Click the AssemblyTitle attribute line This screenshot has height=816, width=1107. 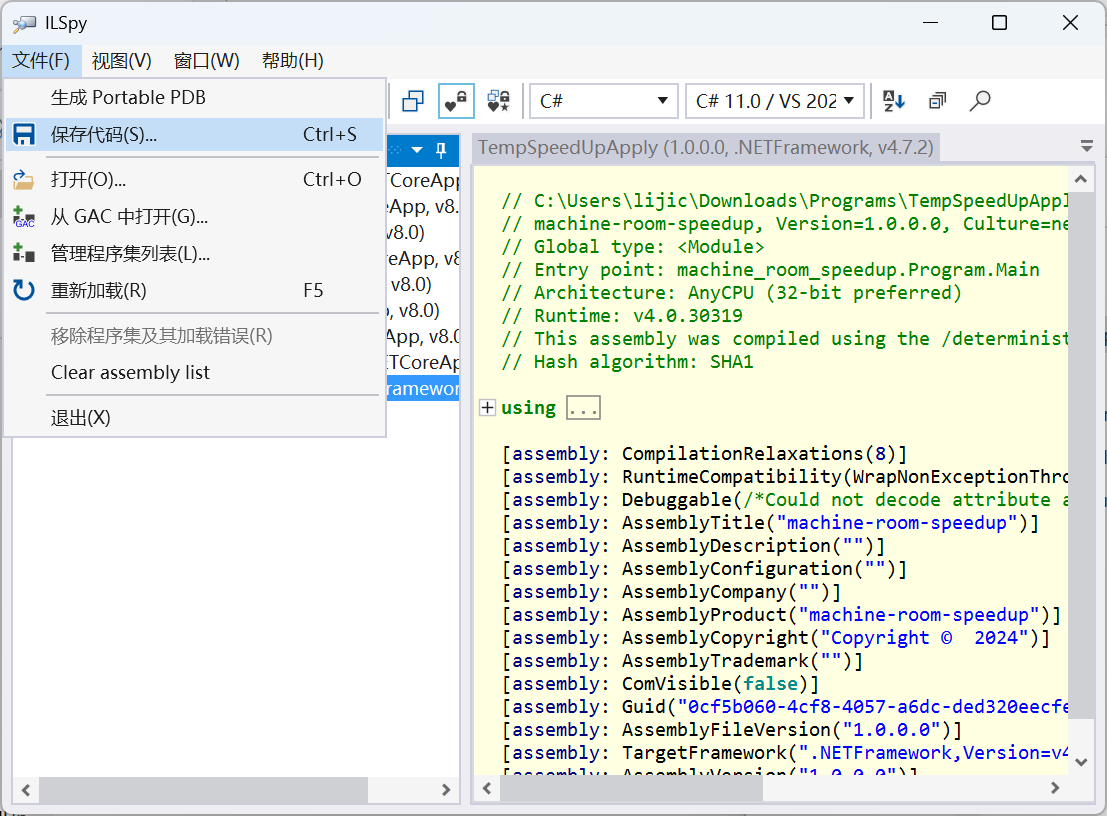pyautogui.click(x=770, y=523)
